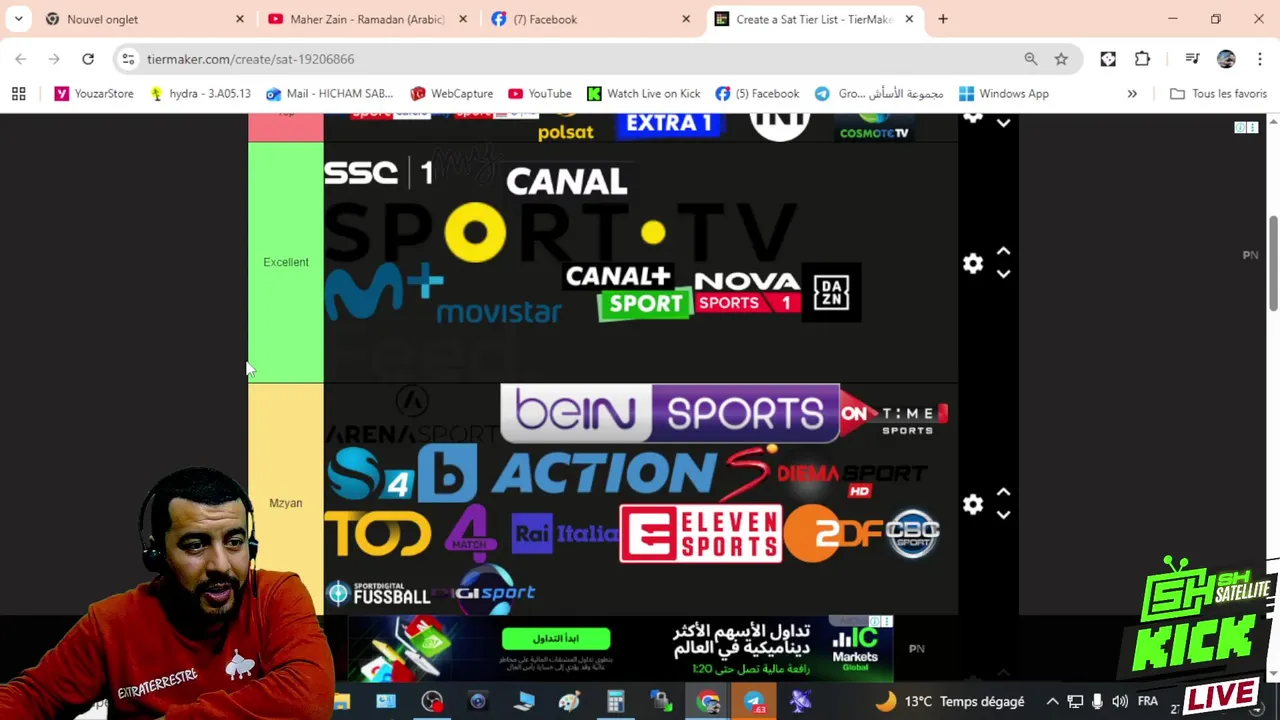The height and width of the screenshot is (720, 1280).
Task: Move the Excellent tier down
Action: (x=1003, y=274)
